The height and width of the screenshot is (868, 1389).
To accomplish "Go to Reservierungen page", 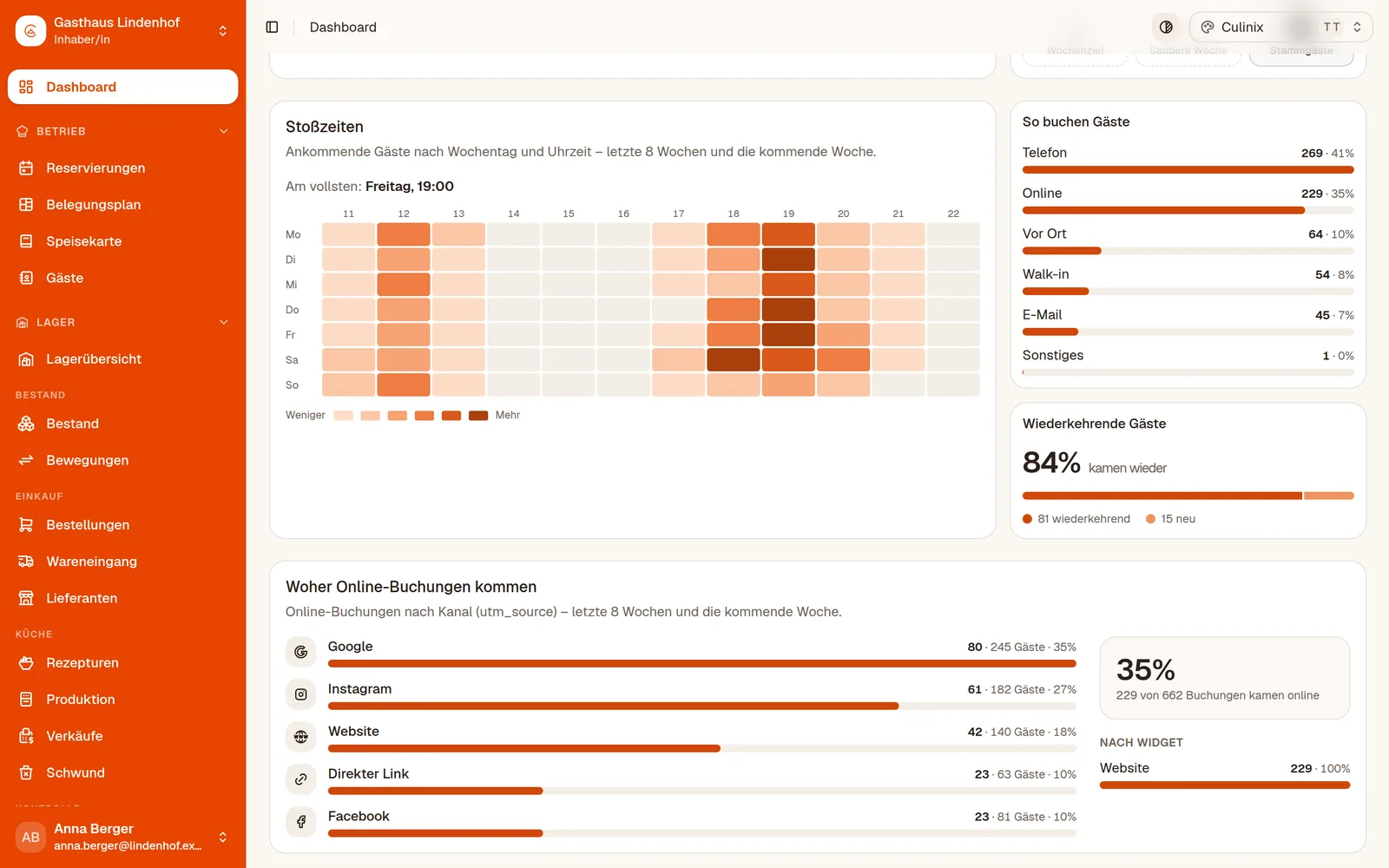I will pyautogui.click(x=123, y=168).
